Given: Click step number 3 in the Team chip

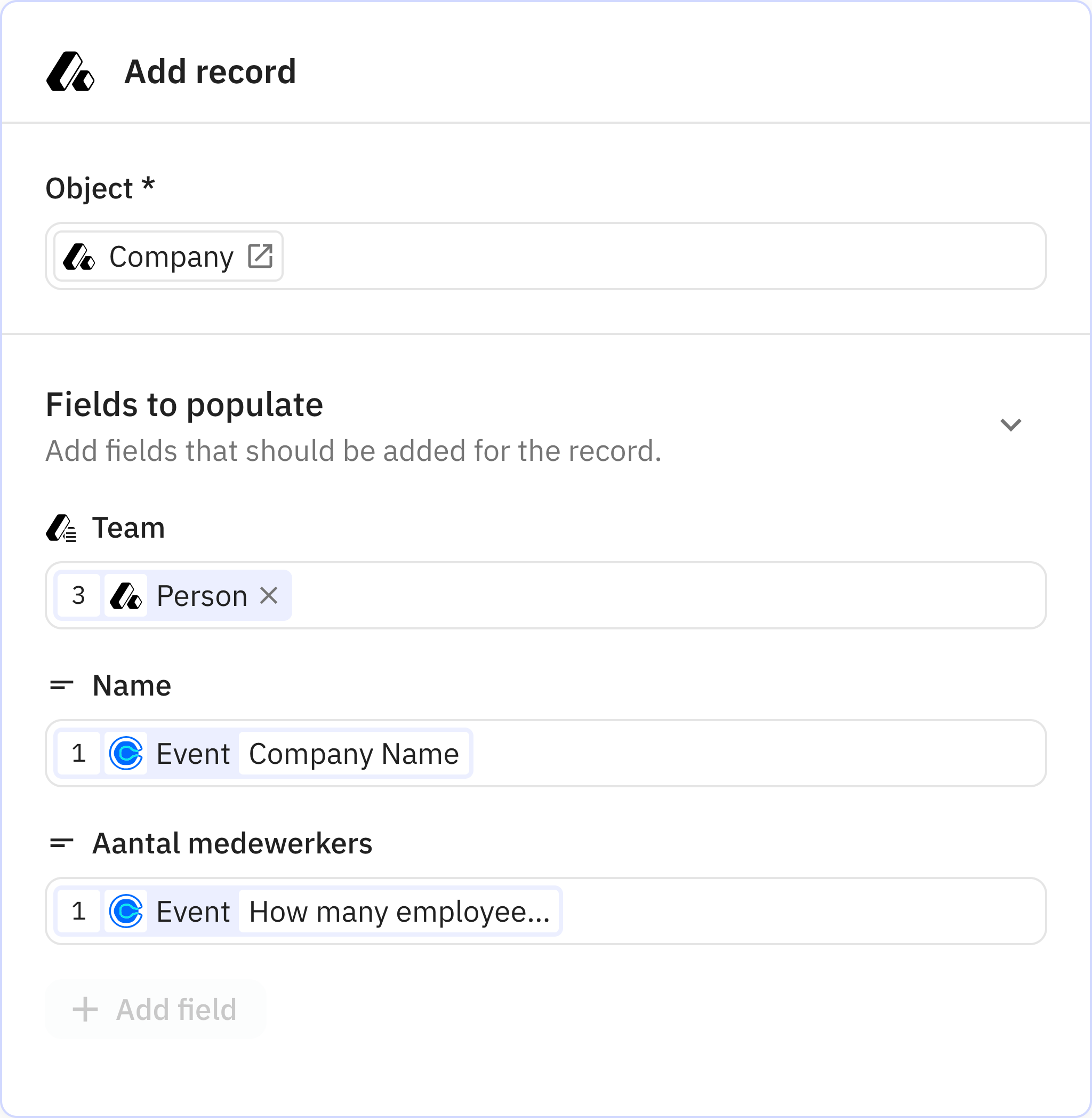Looking at the screenshot, I should pyautogui.click(x=78, y=595).
